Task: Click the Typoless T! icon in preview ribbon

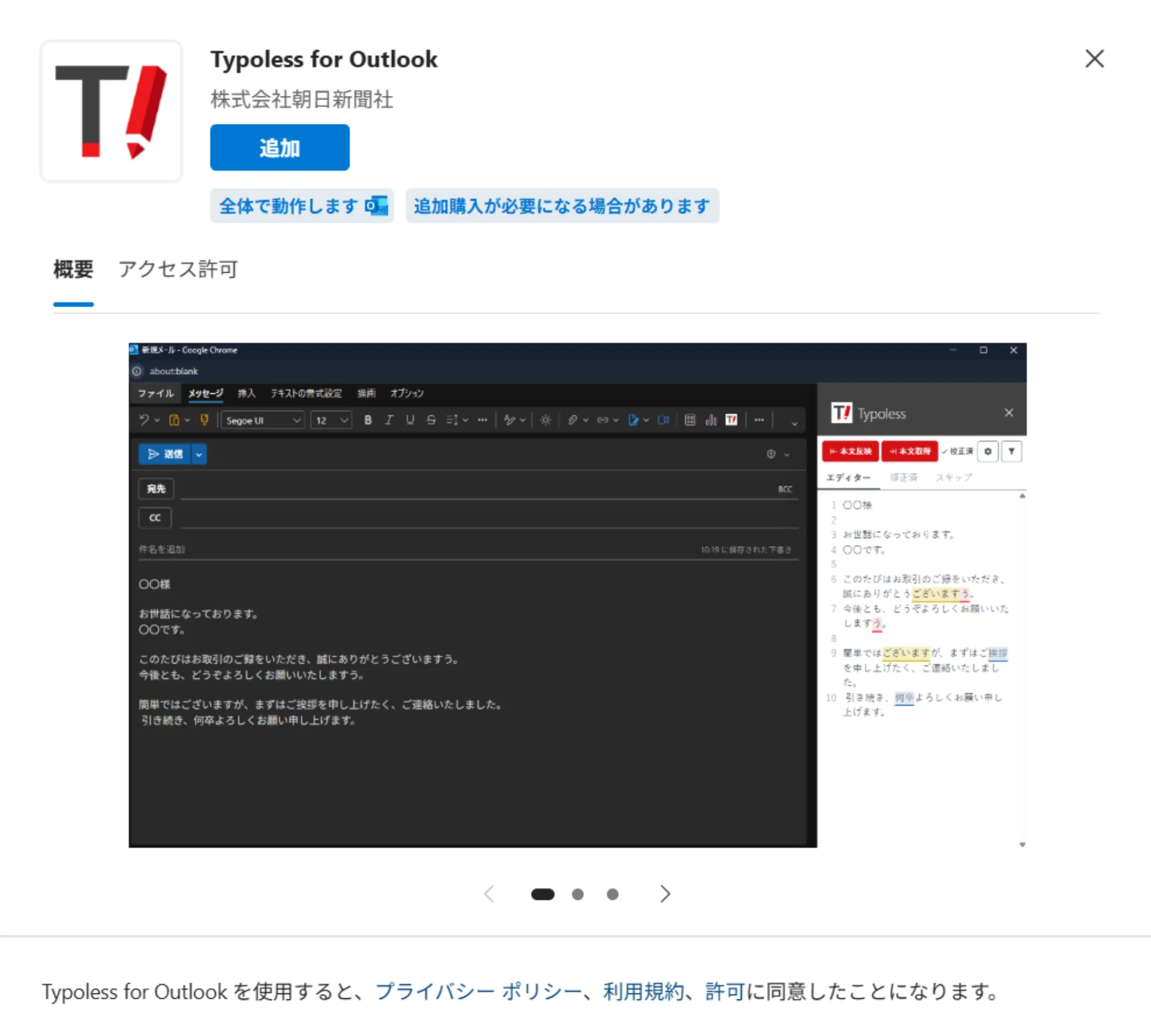Action: (731, 420)
